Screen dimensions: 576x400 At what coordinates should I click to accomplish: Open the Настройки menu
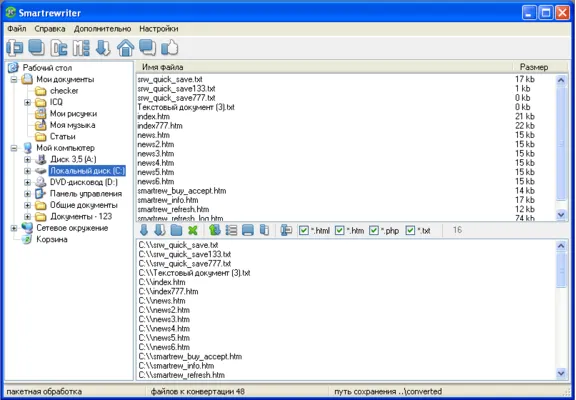pyautogui.click(x=159, y=29)
